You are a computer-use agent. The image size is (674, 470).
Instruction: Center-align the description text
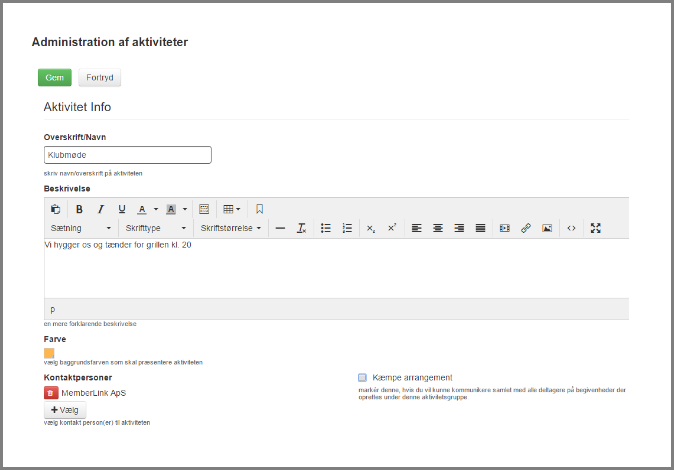click(x=438, y=228)
